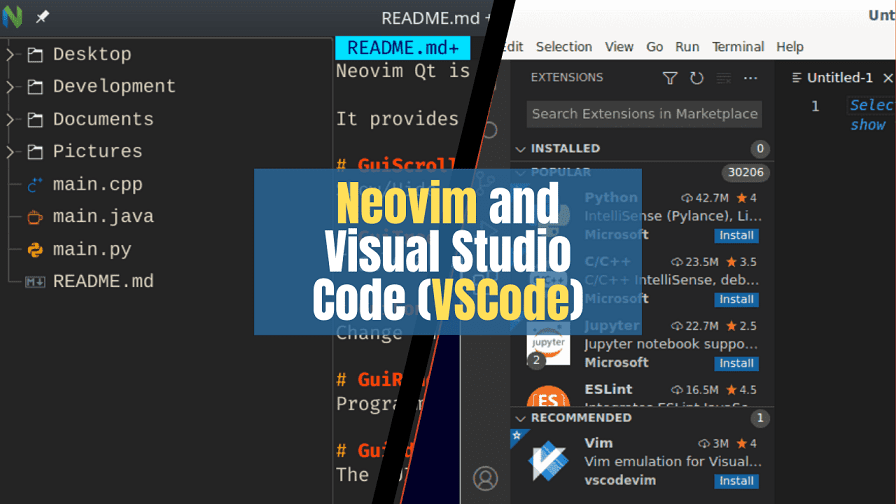
Task: Open the Help menu in VSCode
Action: coord(790,47)
